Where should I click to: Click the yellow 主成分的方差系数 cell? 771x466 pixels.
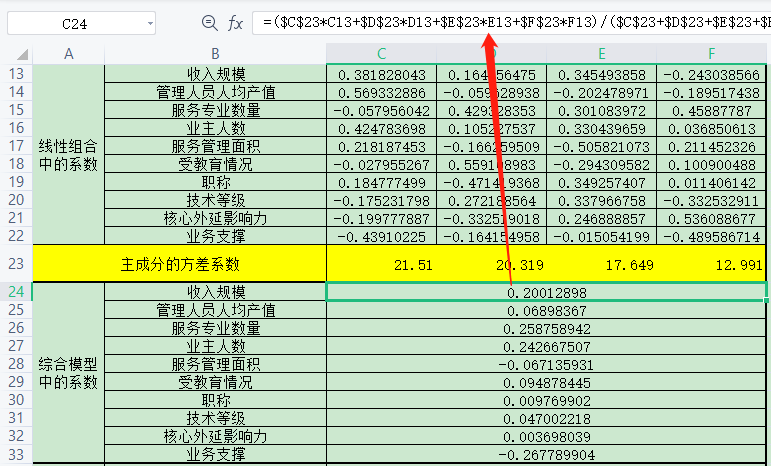[x=180, y=264]
